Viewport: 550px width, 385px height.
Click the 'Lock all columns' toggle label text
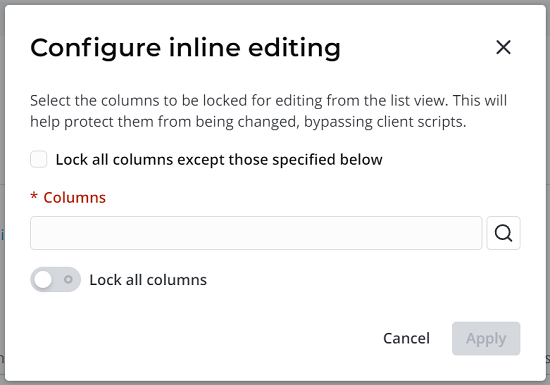[x=148, y=280]
